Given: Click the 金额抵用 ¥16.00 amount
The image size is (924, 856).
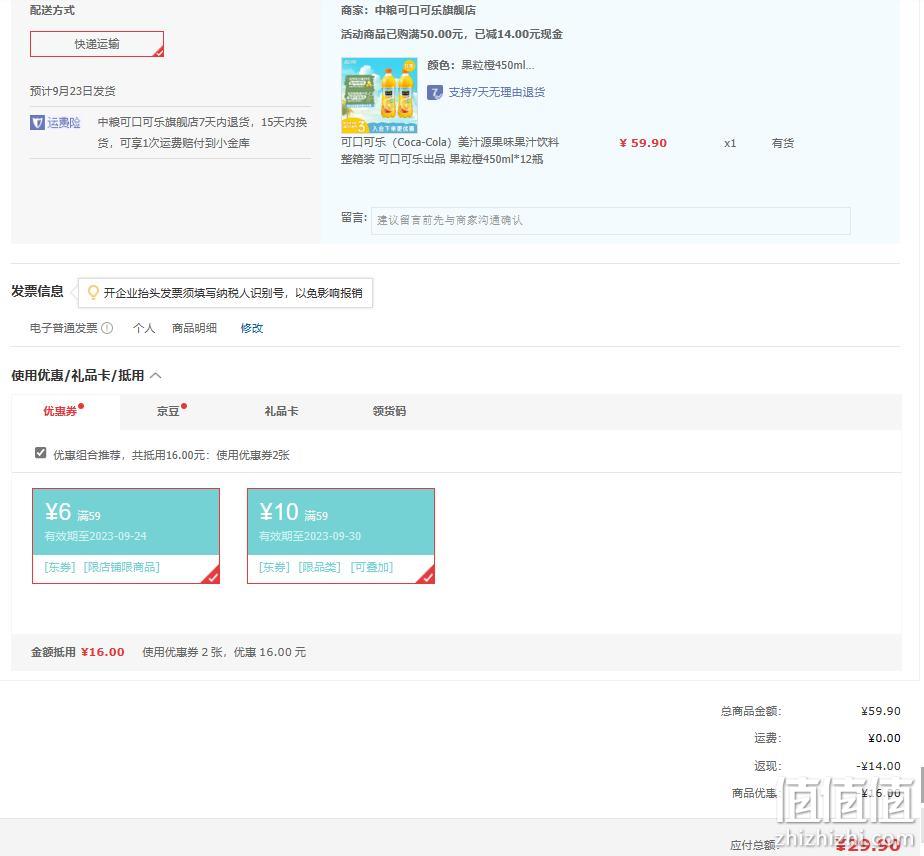Looking at the screenshot, I should pyautogui.click(x=103, y=652).
